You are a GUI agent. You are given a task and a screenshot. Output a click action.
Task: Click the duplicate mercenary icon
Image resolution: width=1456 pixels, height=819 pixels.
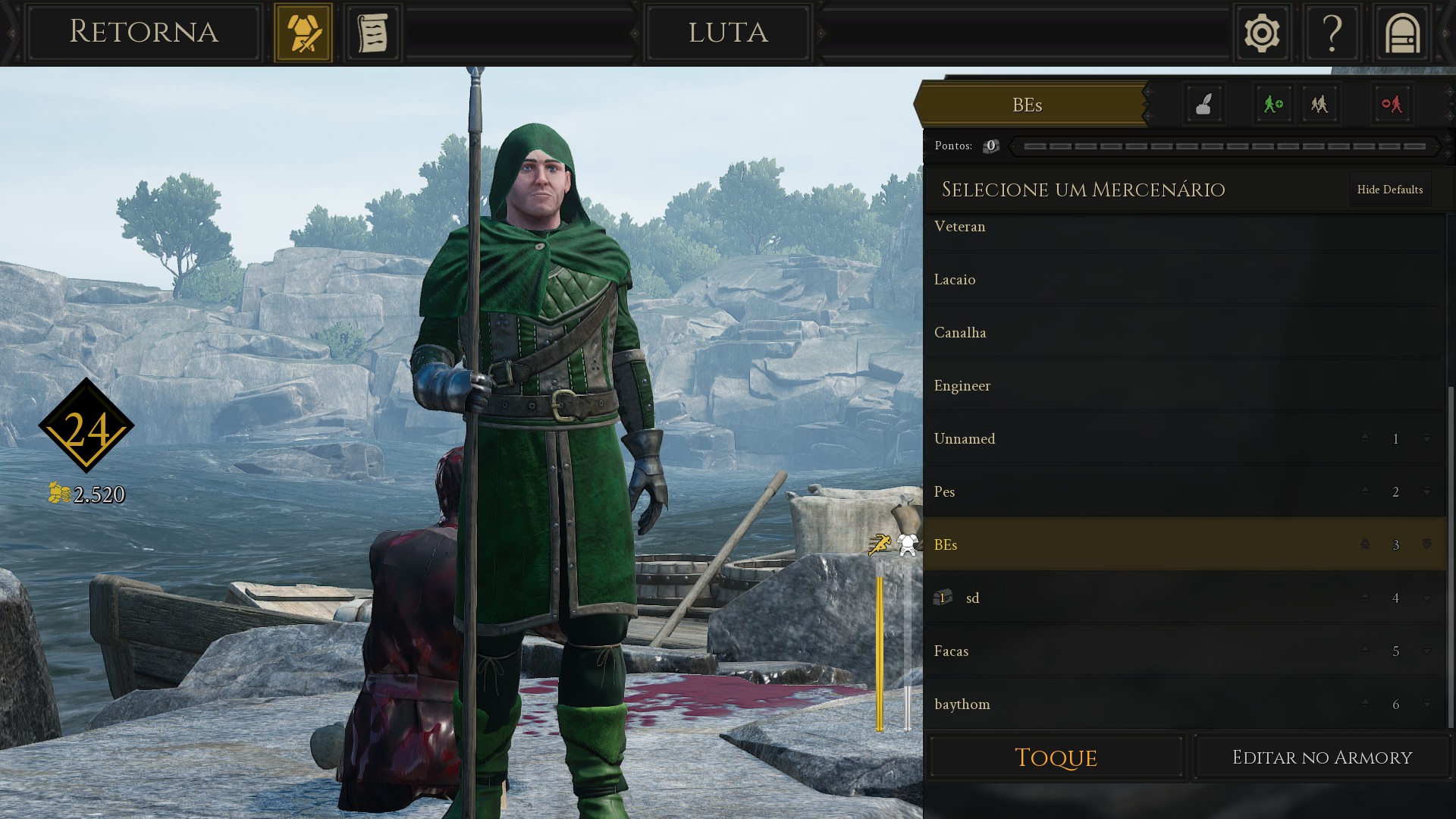[1319, 104]
